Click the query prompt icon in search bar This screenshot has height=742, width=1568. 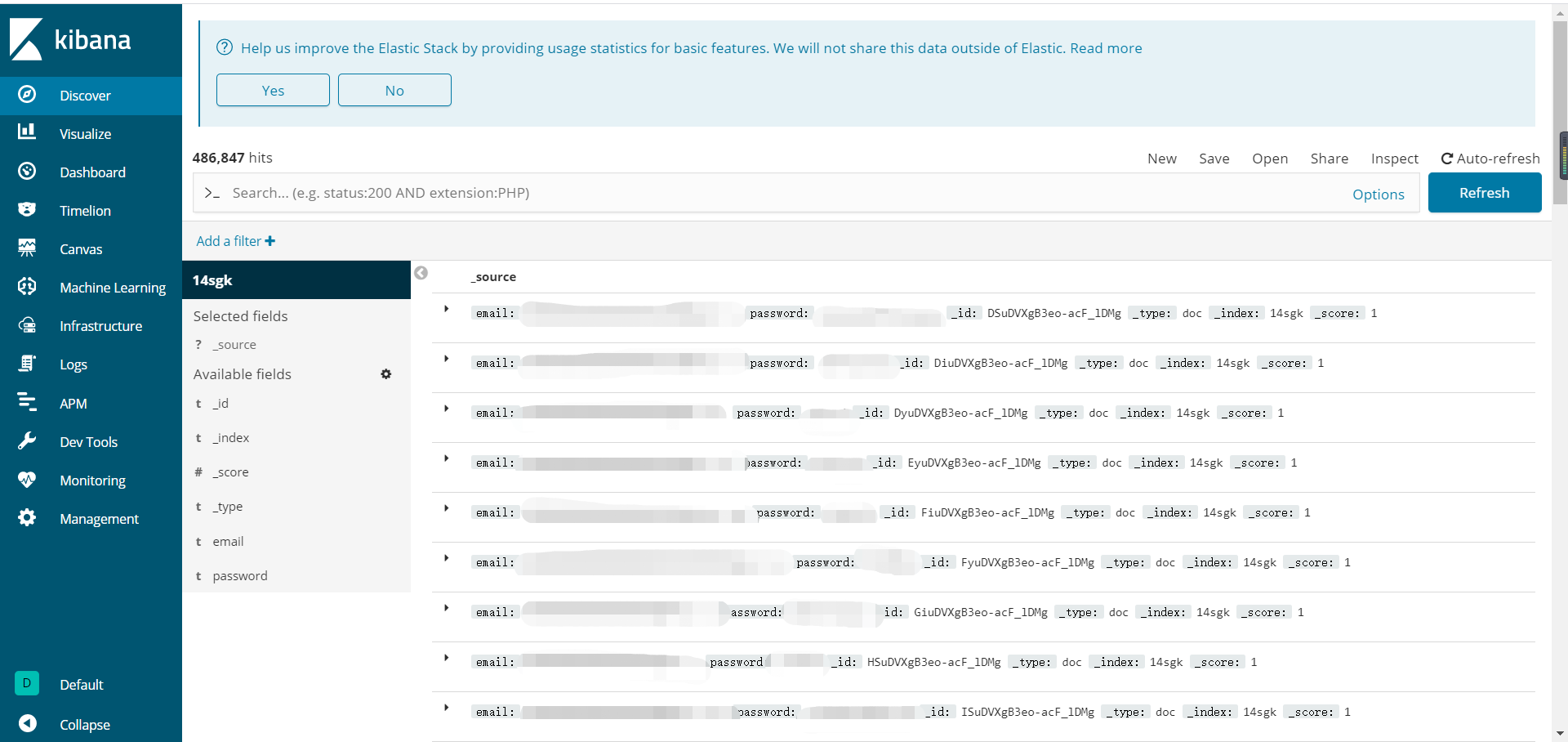212,193
